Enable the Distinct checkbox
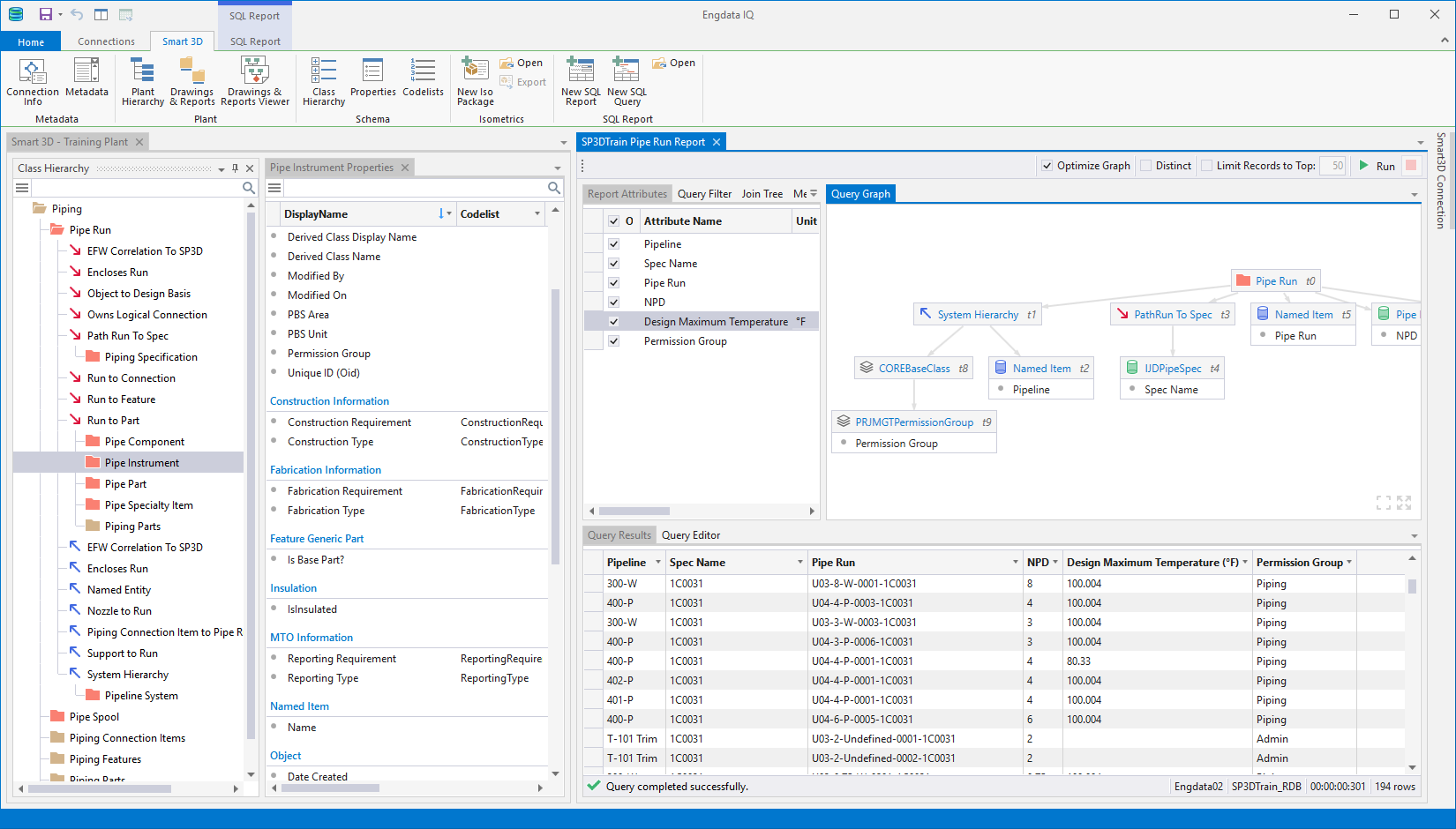 1145,166
